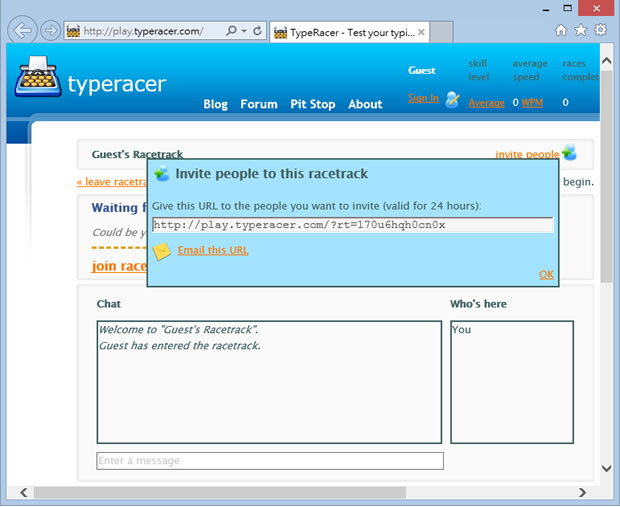Maximize the browser window
Viewport: 620px width, 507px height.
[567, 8]
